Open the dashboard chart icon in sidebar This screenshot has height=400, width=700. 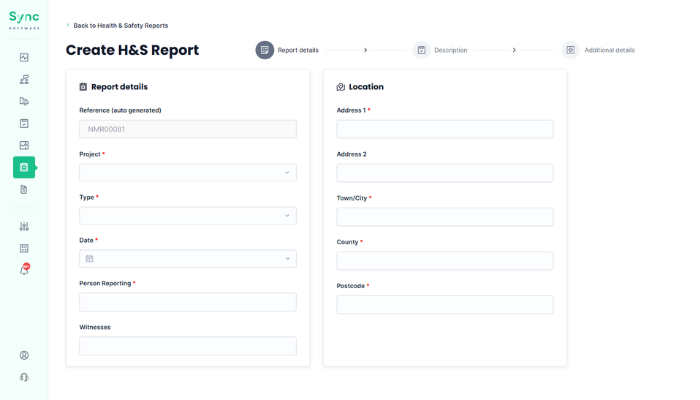tap(24, 57)
